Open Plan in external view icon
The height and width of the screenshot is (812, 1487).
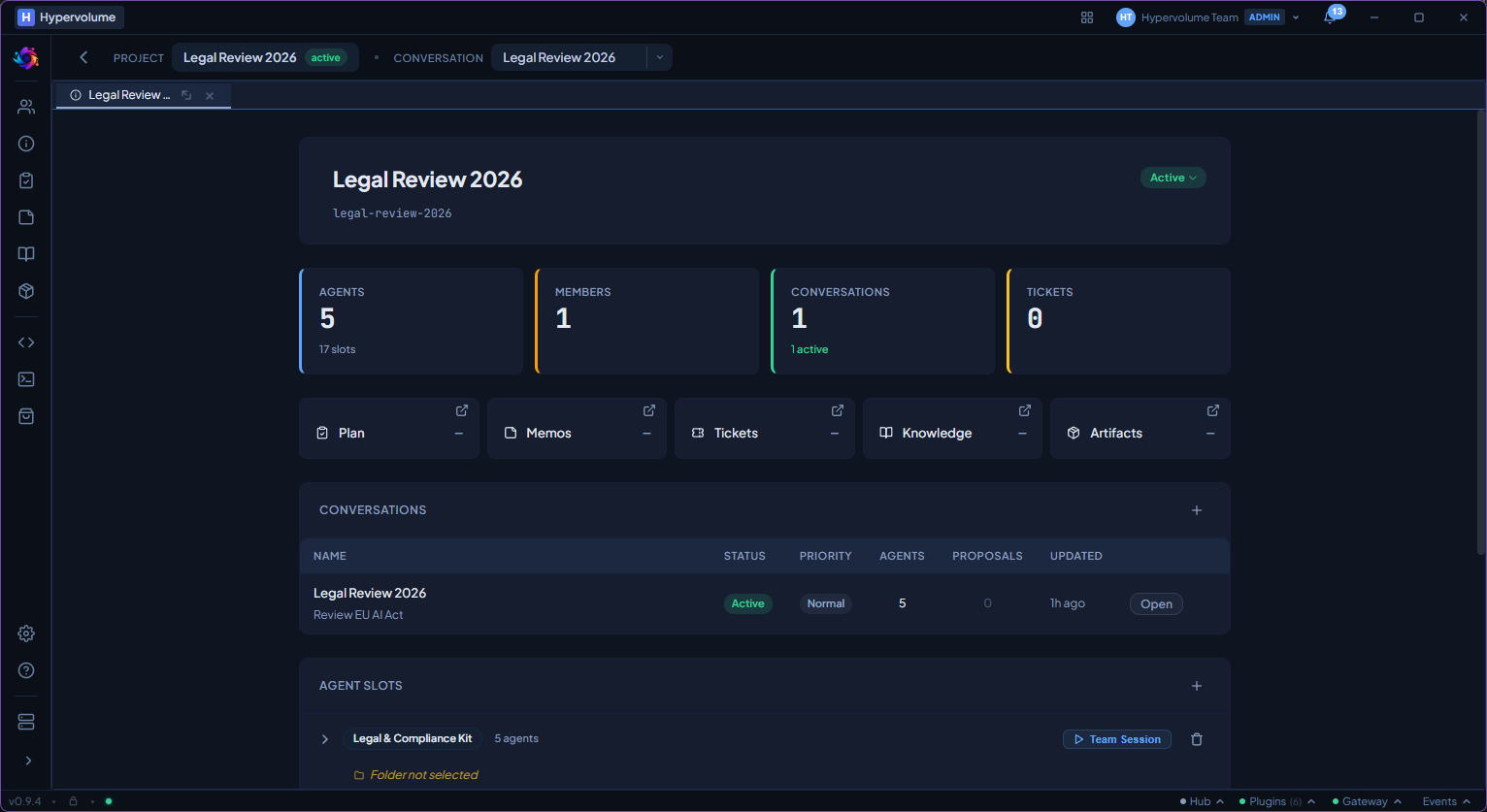[462, 410]
